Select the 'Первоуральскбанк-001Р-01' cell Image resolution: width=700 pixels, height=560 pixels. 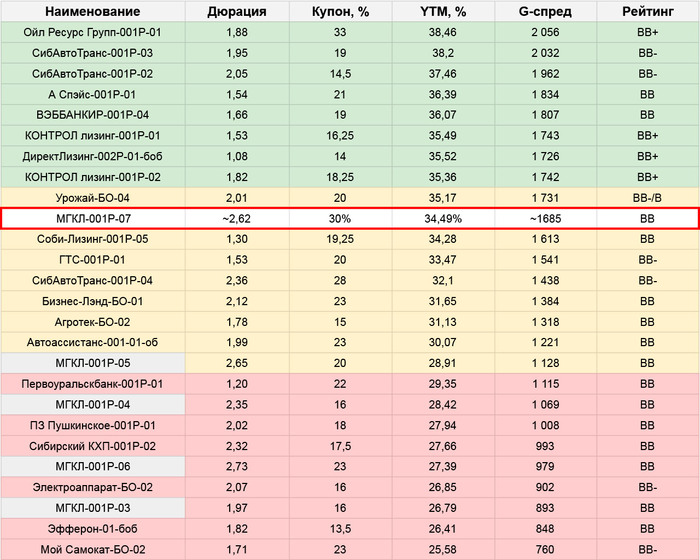[x=93, y=384]
